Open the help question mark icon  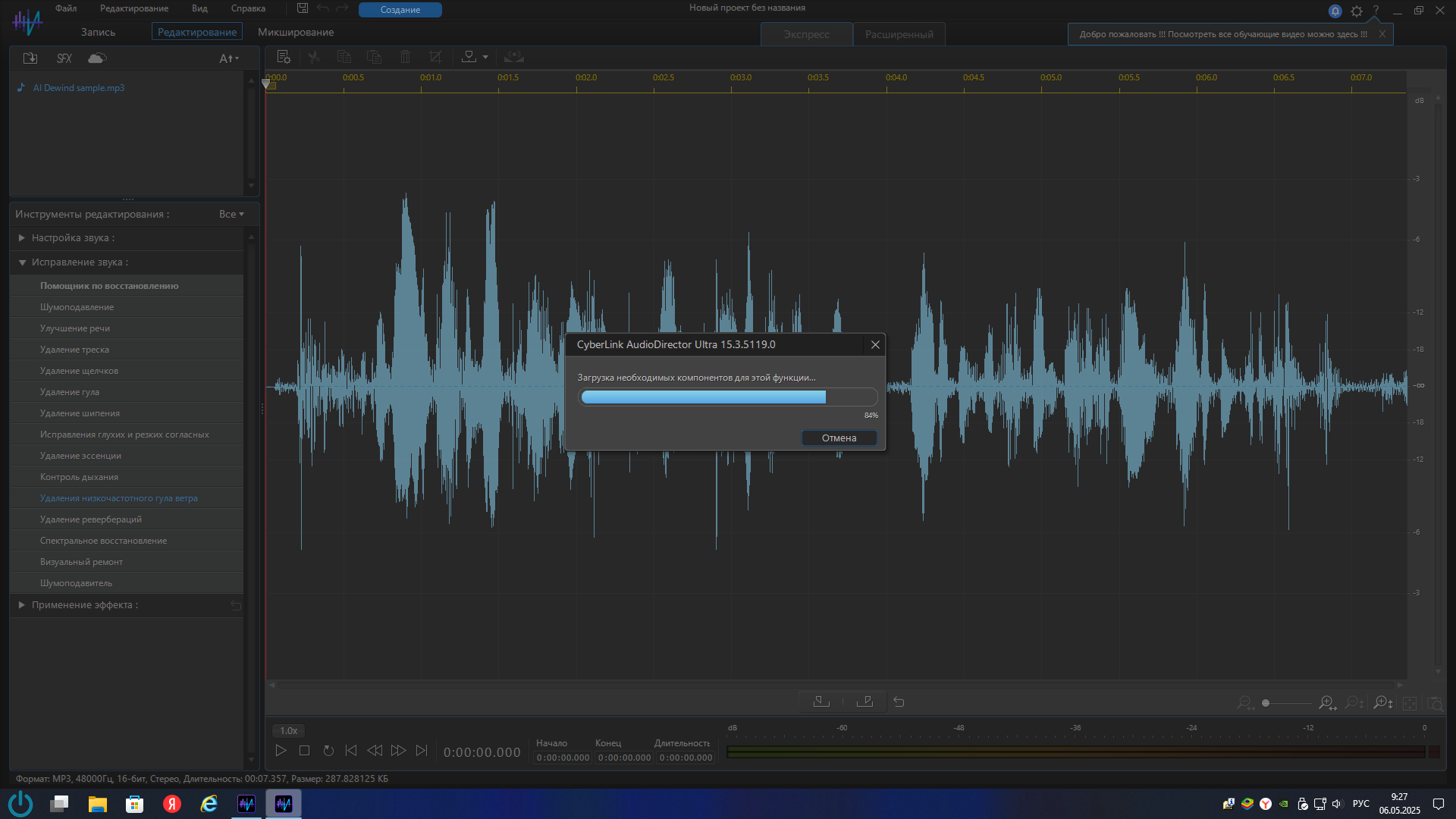point(1376,11)
